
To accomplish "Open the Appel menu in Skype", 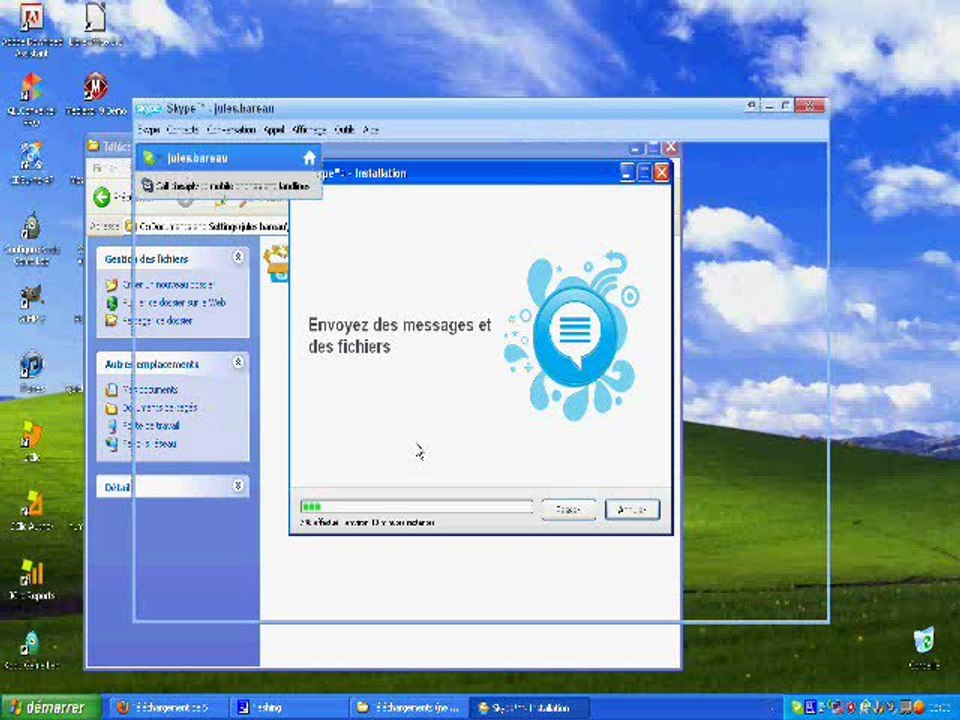I will [x=274, y=130].
